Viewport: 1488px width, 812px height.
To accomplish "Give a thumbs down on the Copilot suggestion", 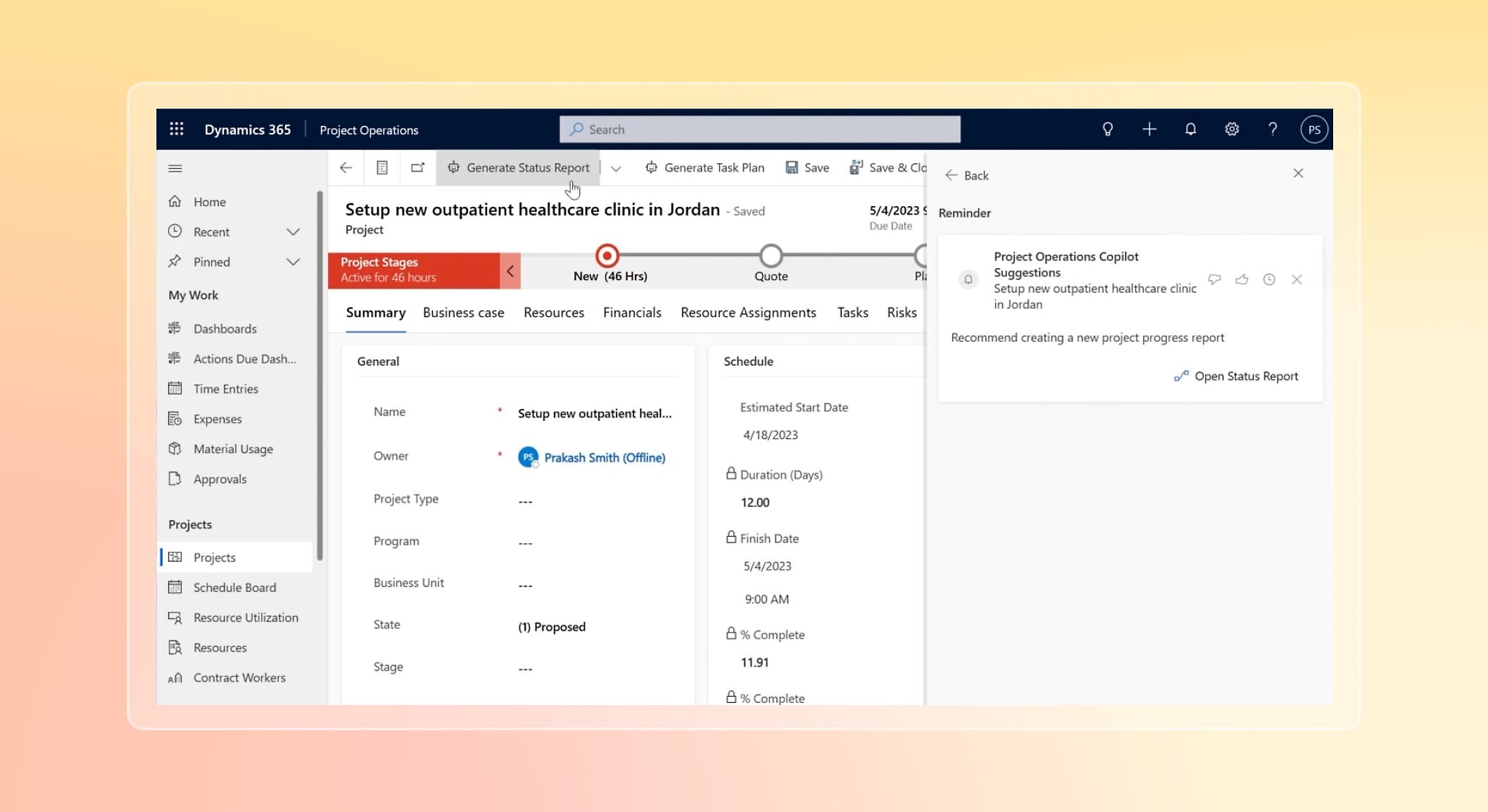I will click(1214, 279).
